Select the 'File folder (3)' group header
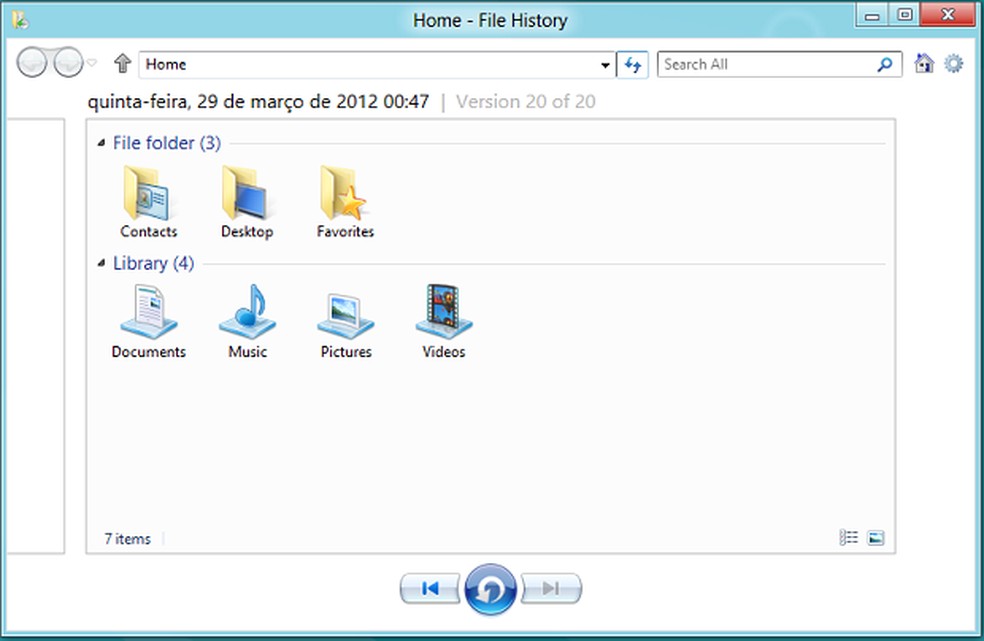This screenshot has height=641, width=984. [x=167, y=143]
